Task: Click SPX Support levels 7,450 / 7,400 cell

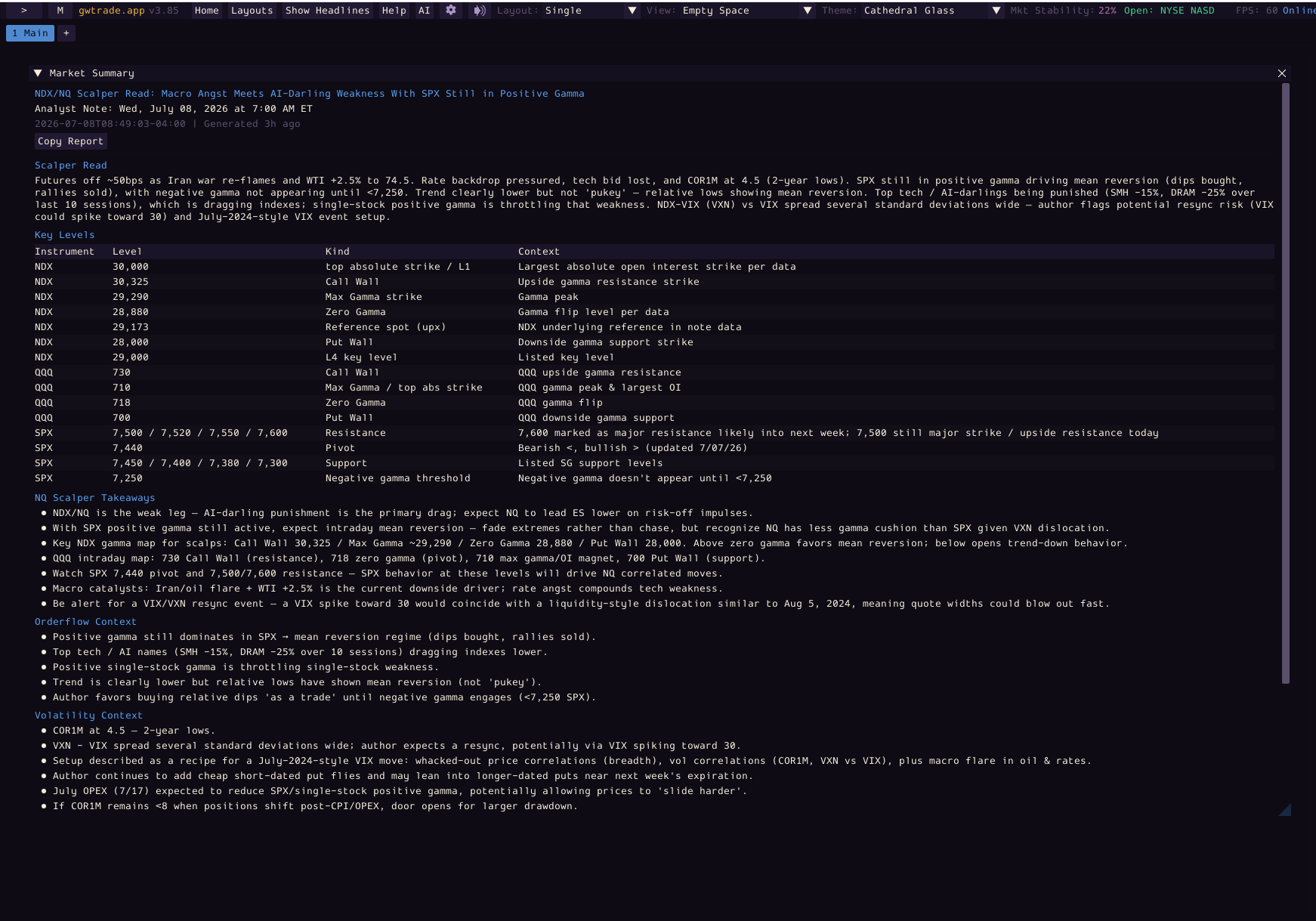Action: point(200,463)
